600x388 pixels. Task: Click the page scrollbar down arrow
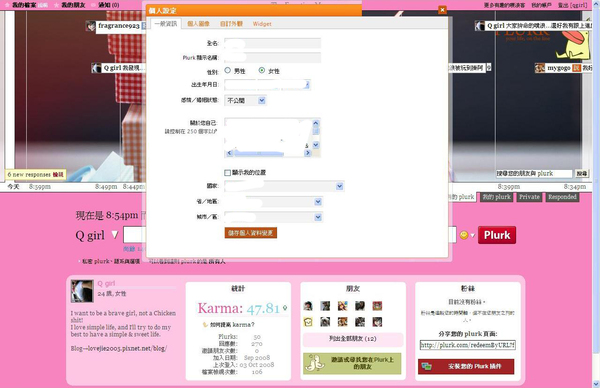[597, 384]
